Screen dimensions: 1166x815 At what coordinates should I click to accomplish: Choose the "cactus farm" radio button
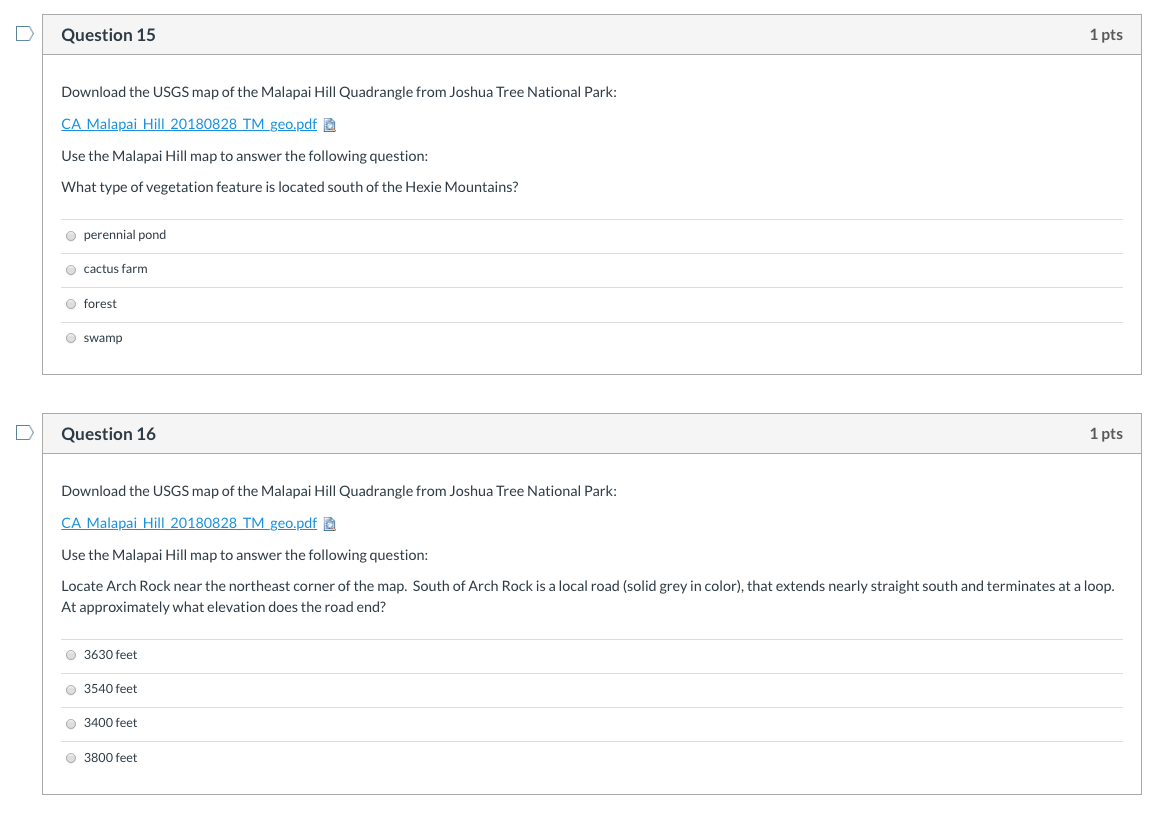click(71, 270)
